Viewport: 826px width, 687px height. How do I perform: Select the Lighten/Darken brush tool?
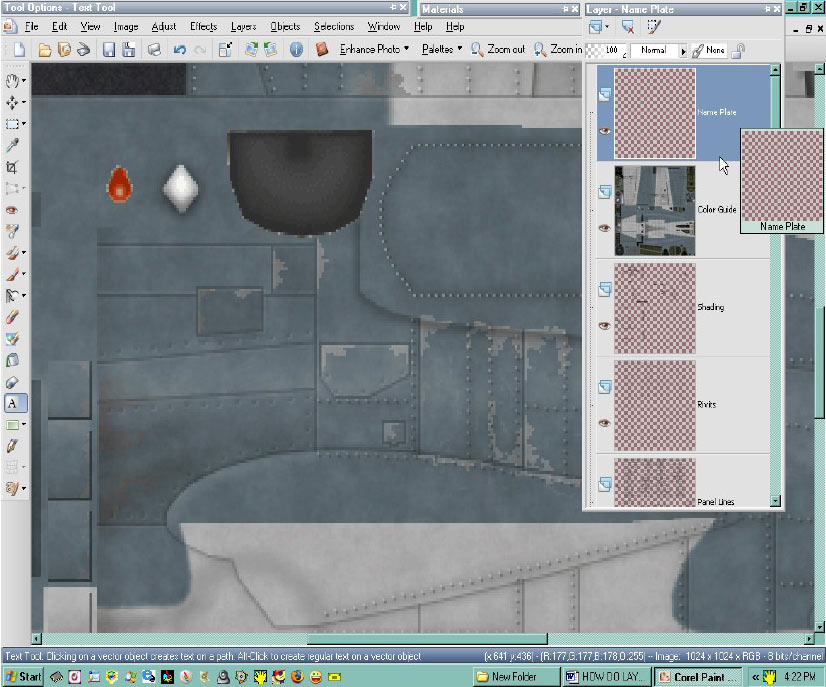click(x=12, y=296)
